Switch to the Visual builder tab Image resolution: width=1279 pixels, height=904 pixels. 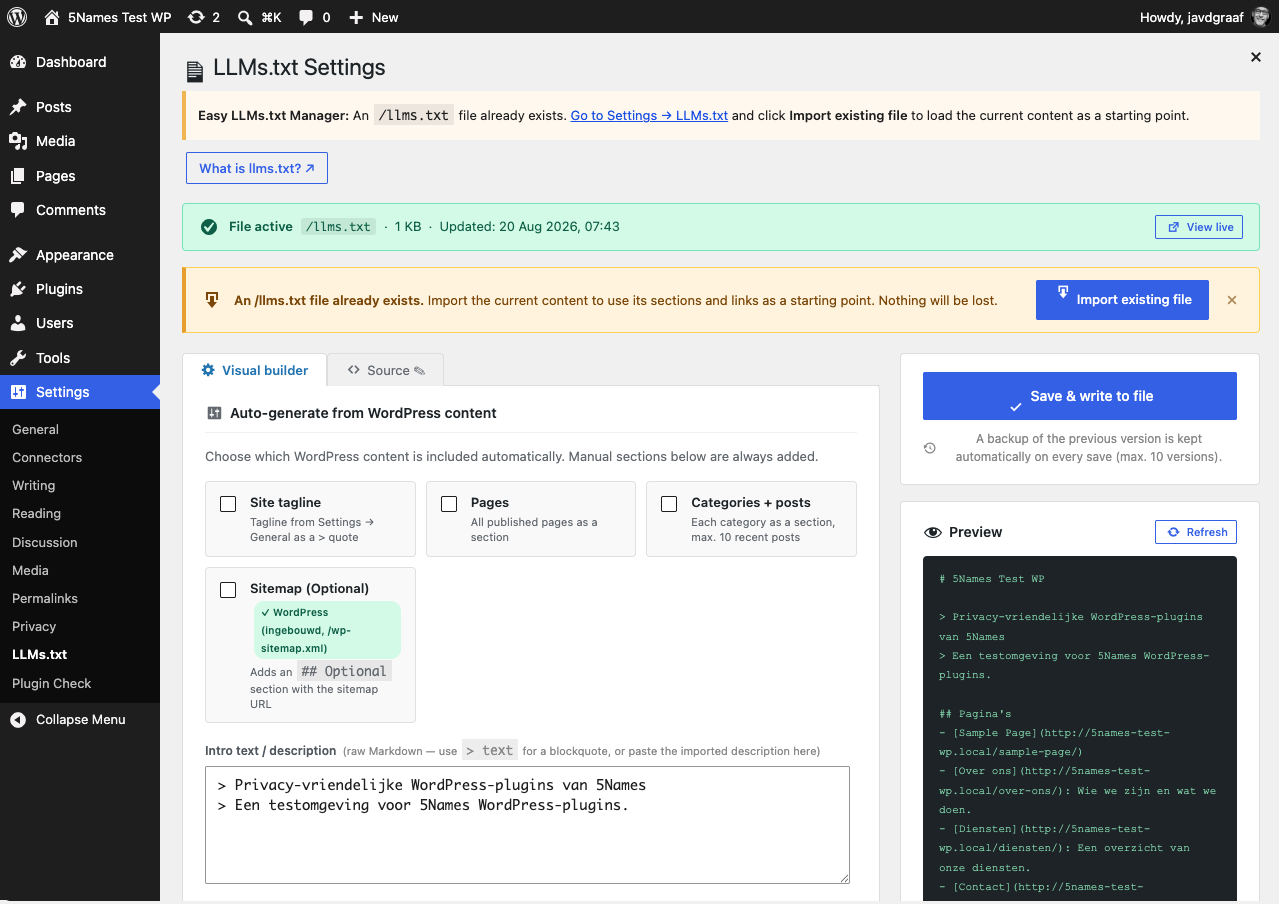click(255, 370)
